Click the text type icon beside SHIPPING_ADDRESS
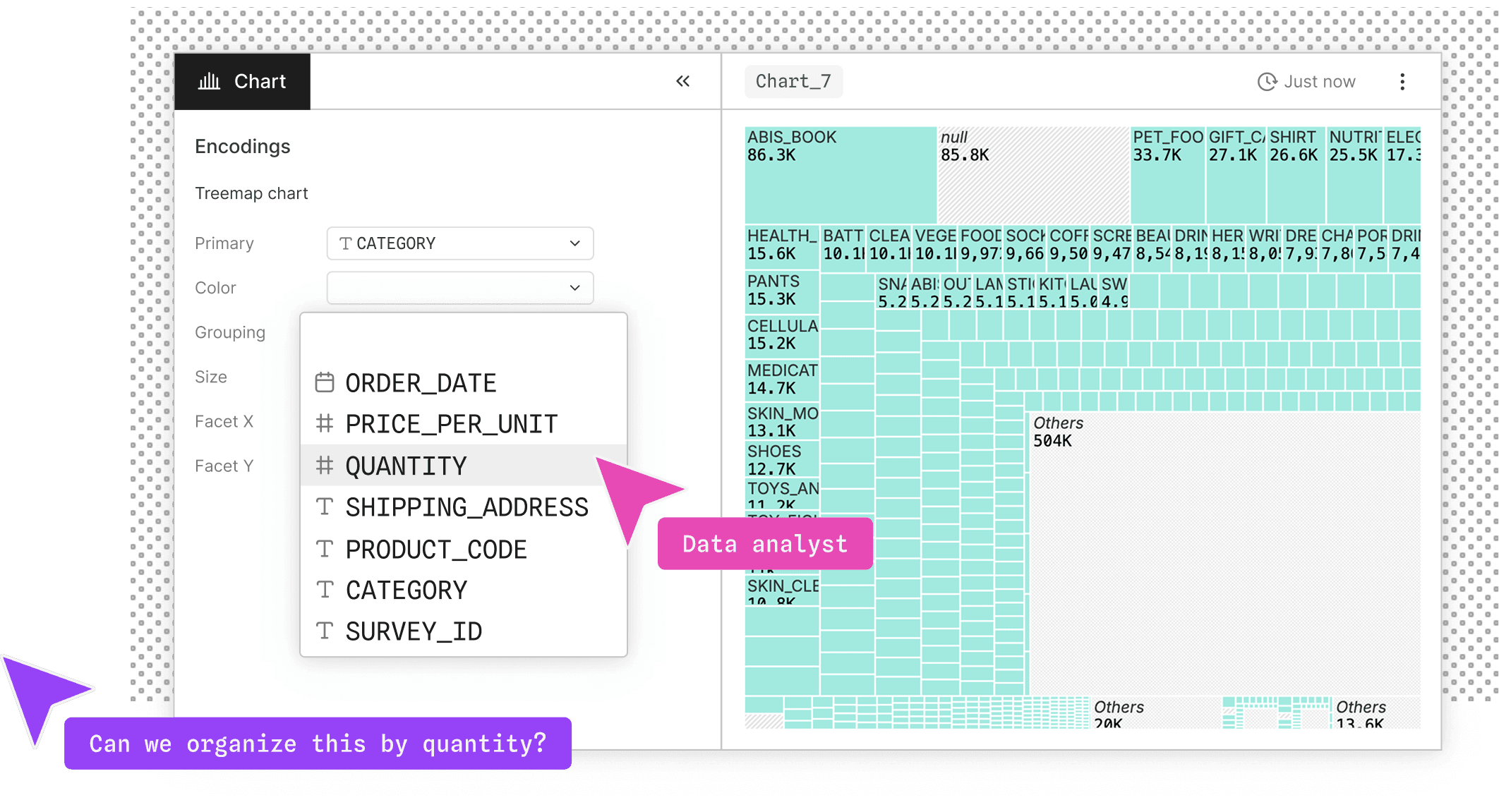This screenshot has width=1499, height=812. 325,507
